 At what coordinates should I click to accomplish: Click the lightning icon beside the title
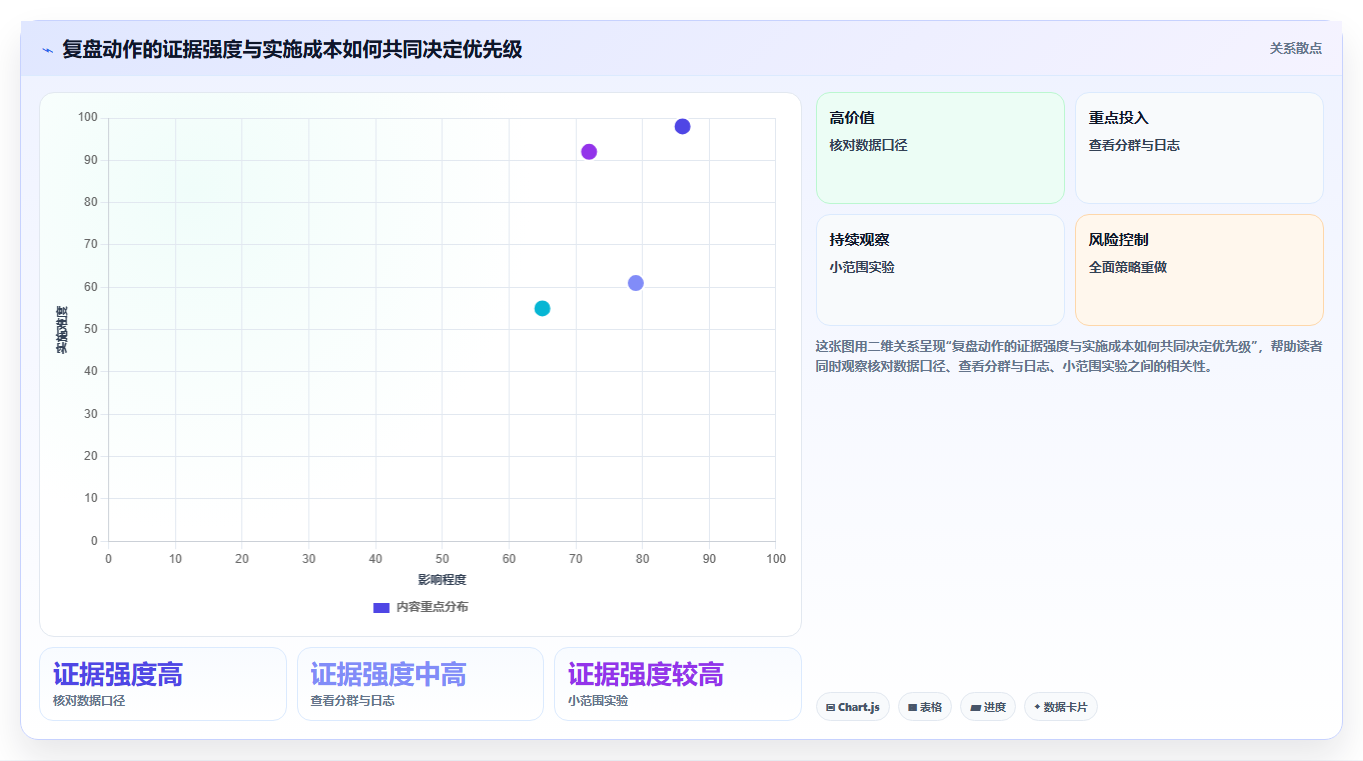(47, 50)
